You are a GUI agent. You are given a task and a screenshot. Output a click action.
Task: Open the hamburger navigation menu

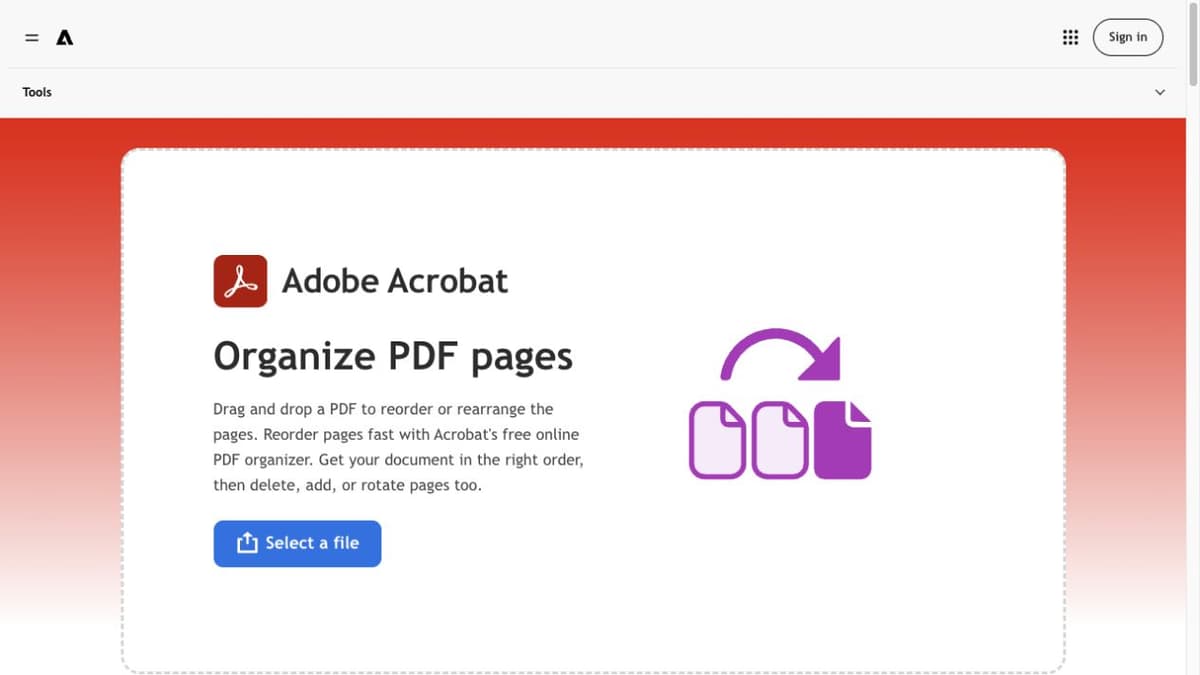tap(32, 38)
